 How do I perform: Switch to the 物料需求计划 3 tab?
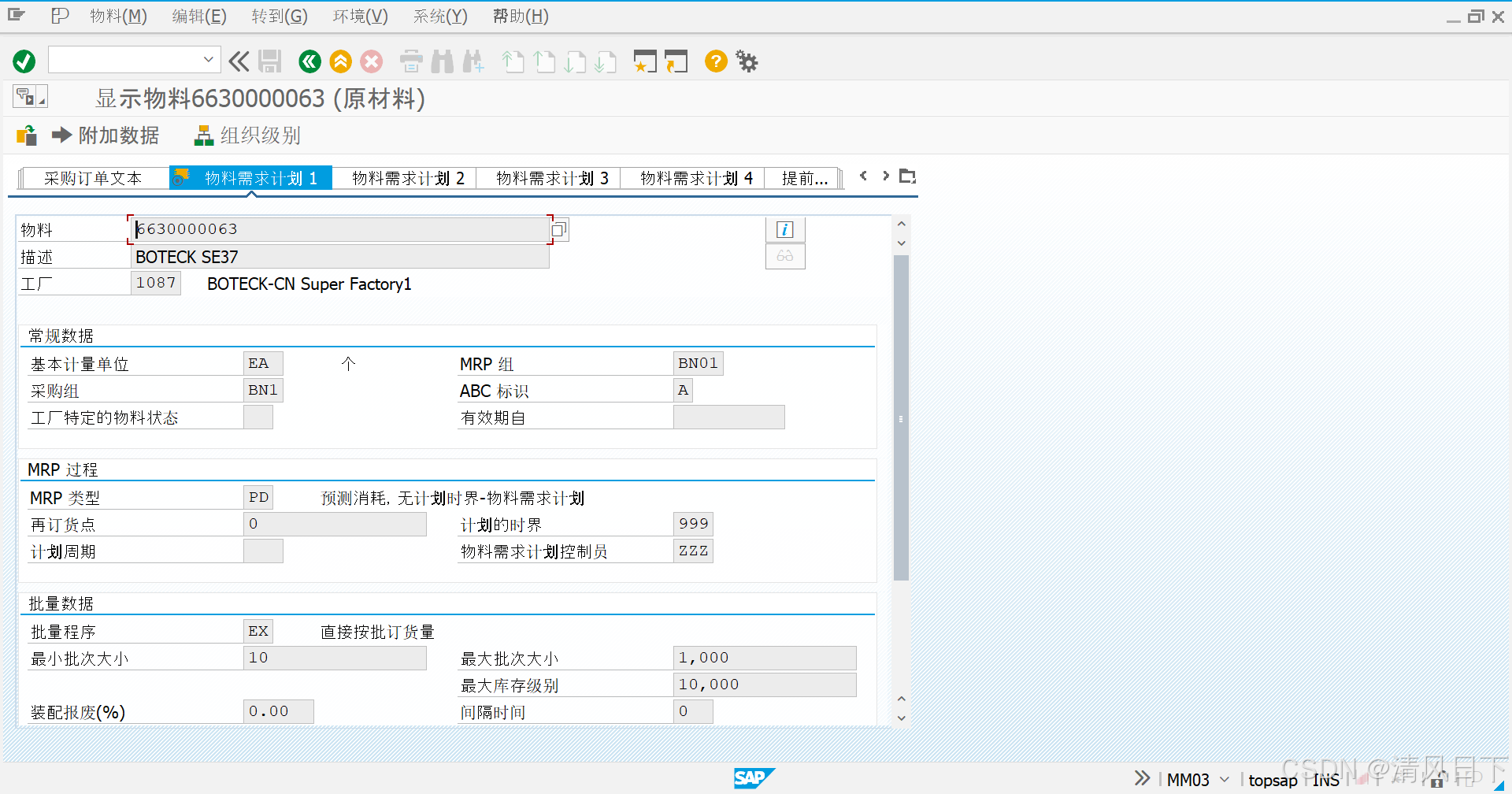[x=551, y=177]
